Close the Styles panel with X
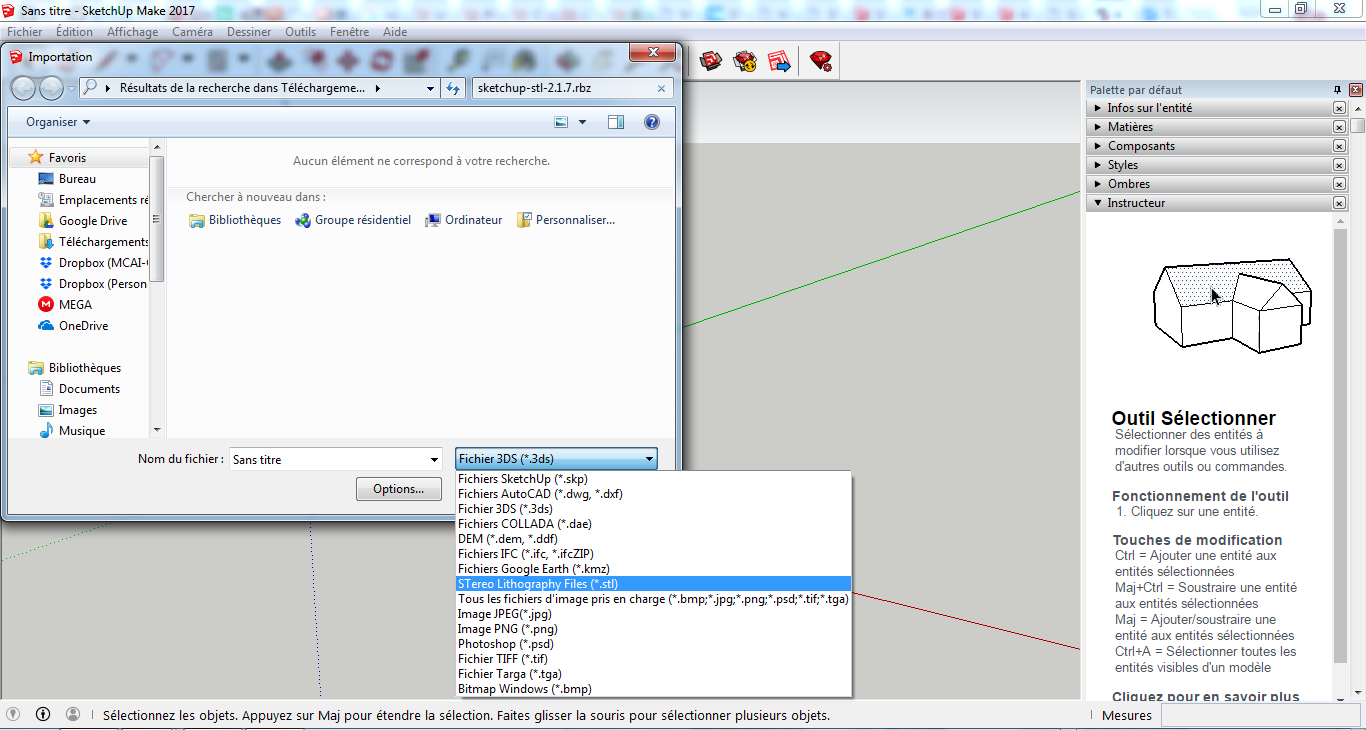This screenshot has height=730, width=1366. coord(1339,165)
